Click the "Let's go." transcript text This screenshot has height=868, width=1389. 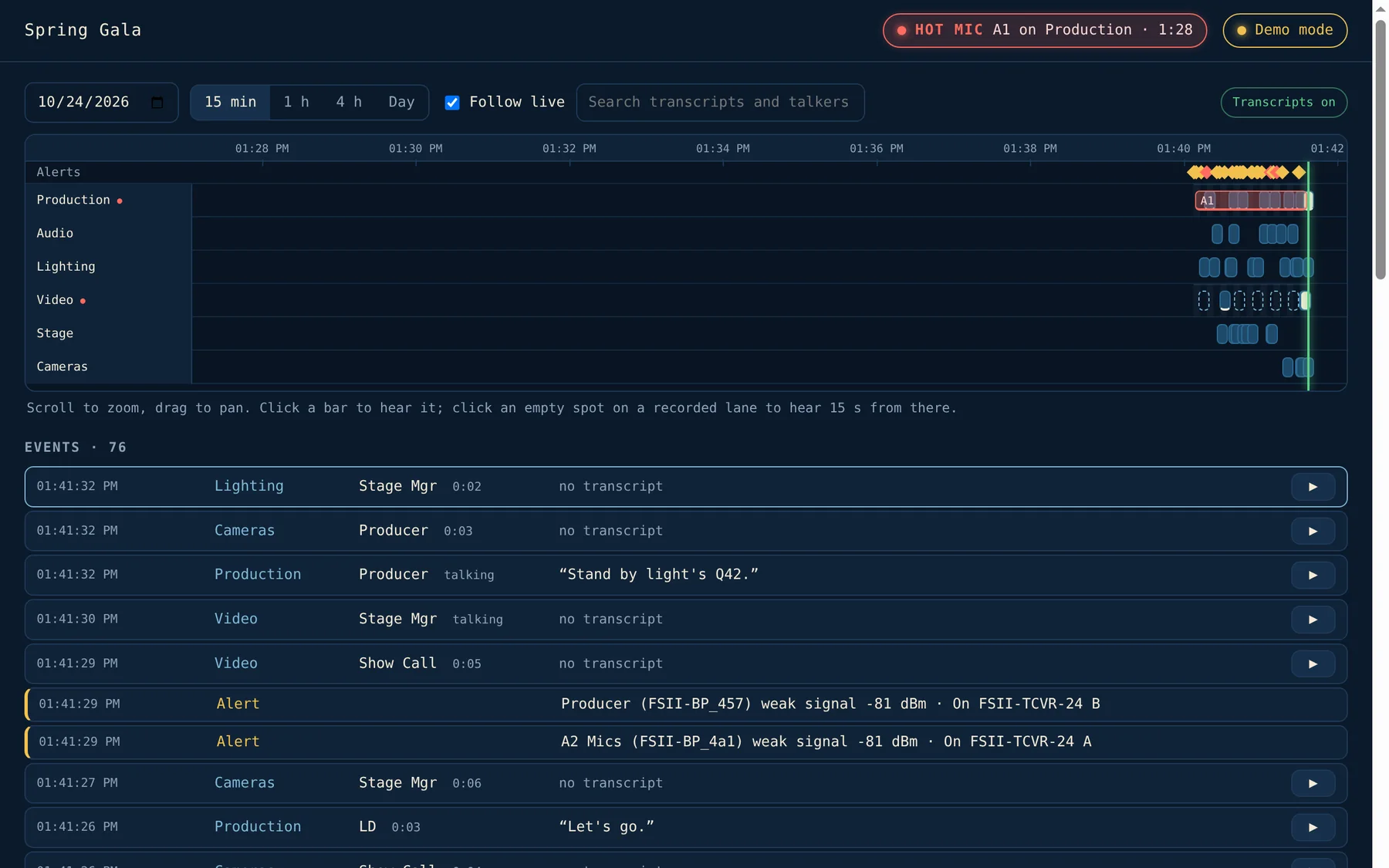[607, 827]
